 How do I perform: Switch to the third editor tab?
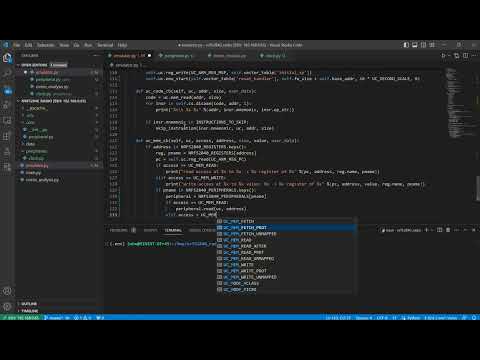pyautogui.click(x=229, y=56)
